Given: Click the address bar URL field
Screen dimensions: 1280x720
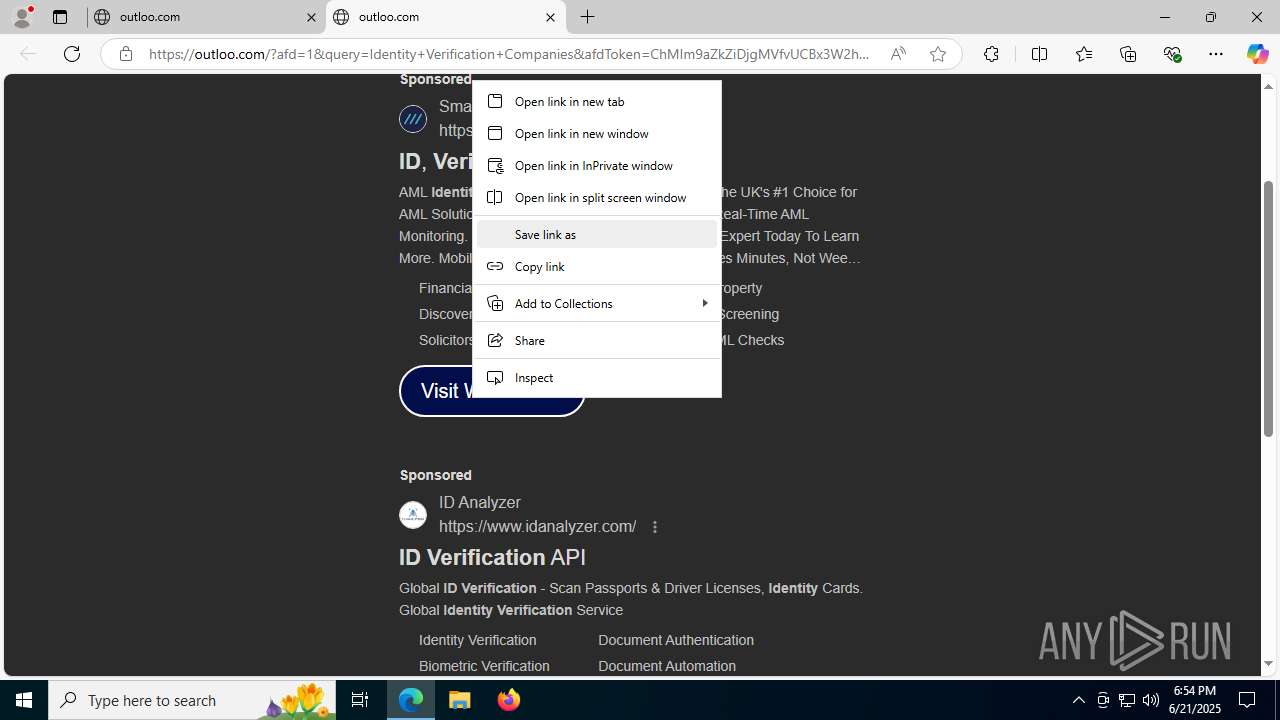Looking at the screenshot, I should pos(510,54).
